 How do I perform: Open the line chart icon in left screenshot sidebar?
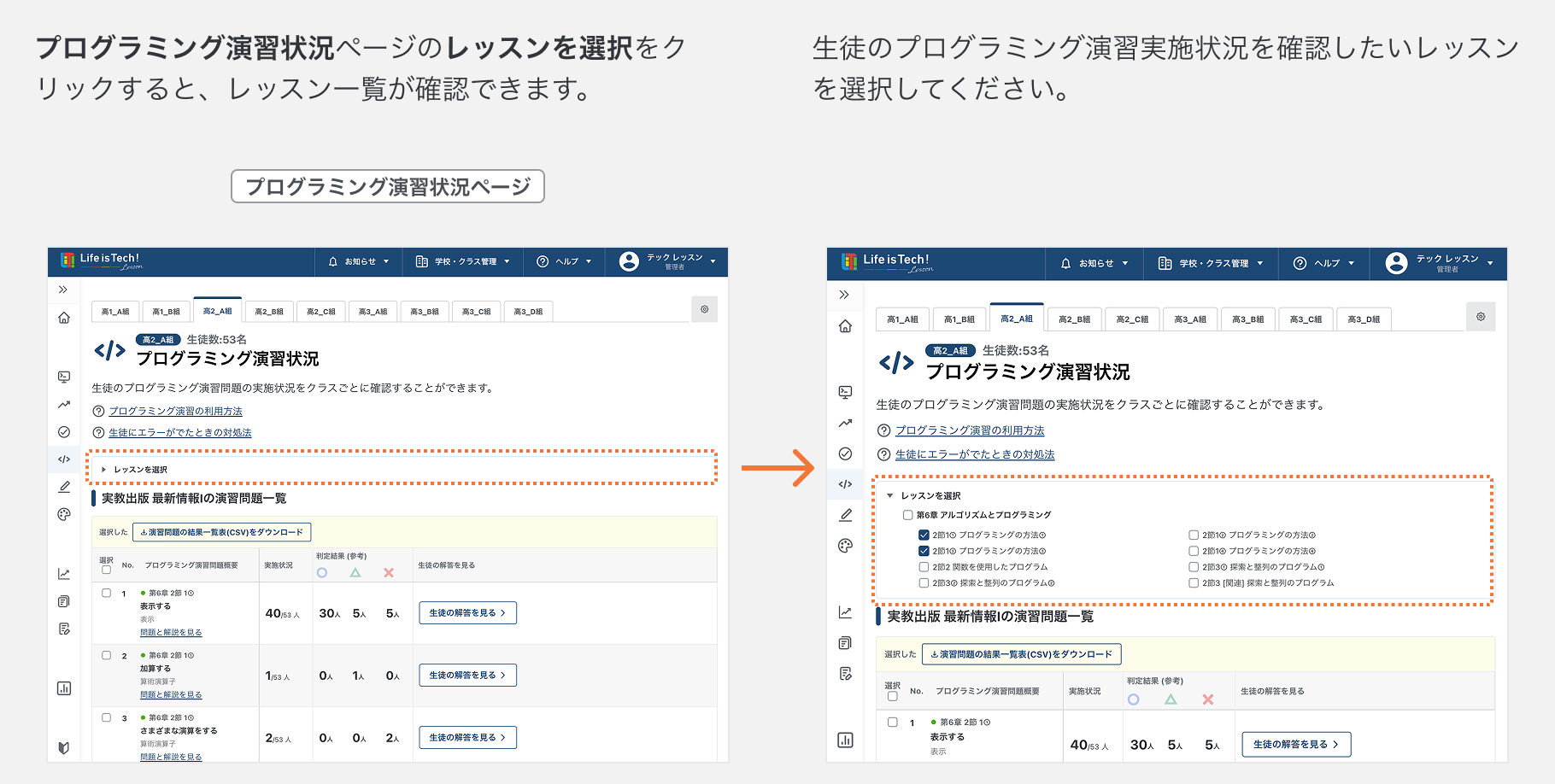pos(64,574)
